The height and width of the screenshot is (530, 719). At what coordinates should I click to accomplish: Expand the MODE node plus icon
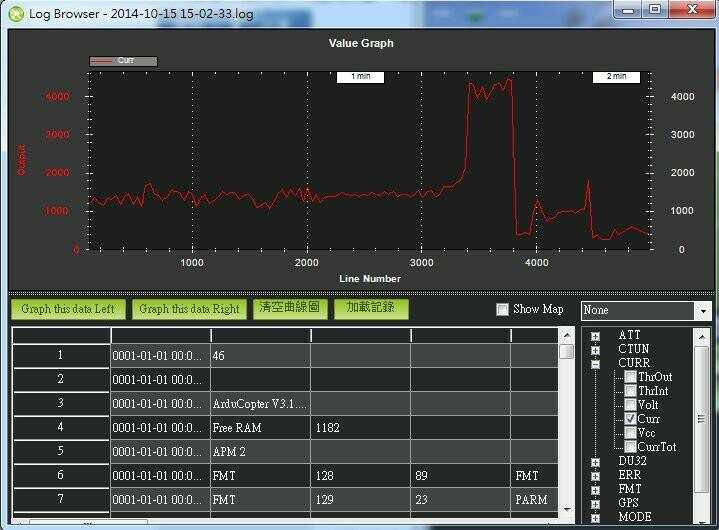596,517
